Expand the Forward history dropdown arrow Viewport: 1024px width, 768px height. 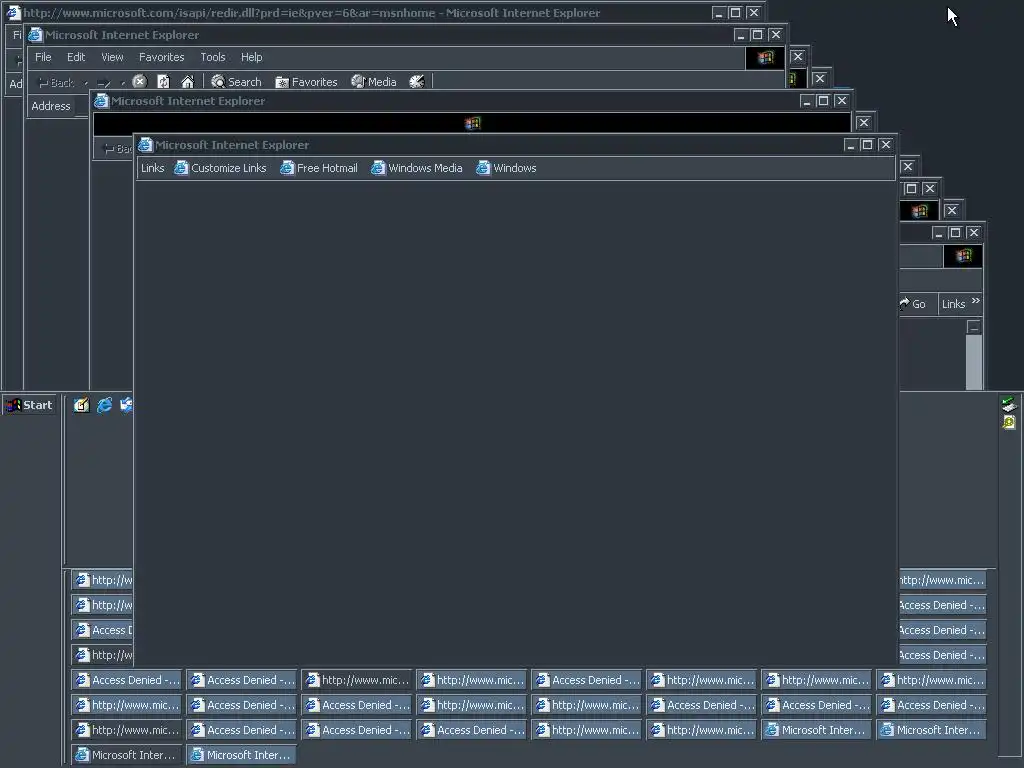click(122, 83)
